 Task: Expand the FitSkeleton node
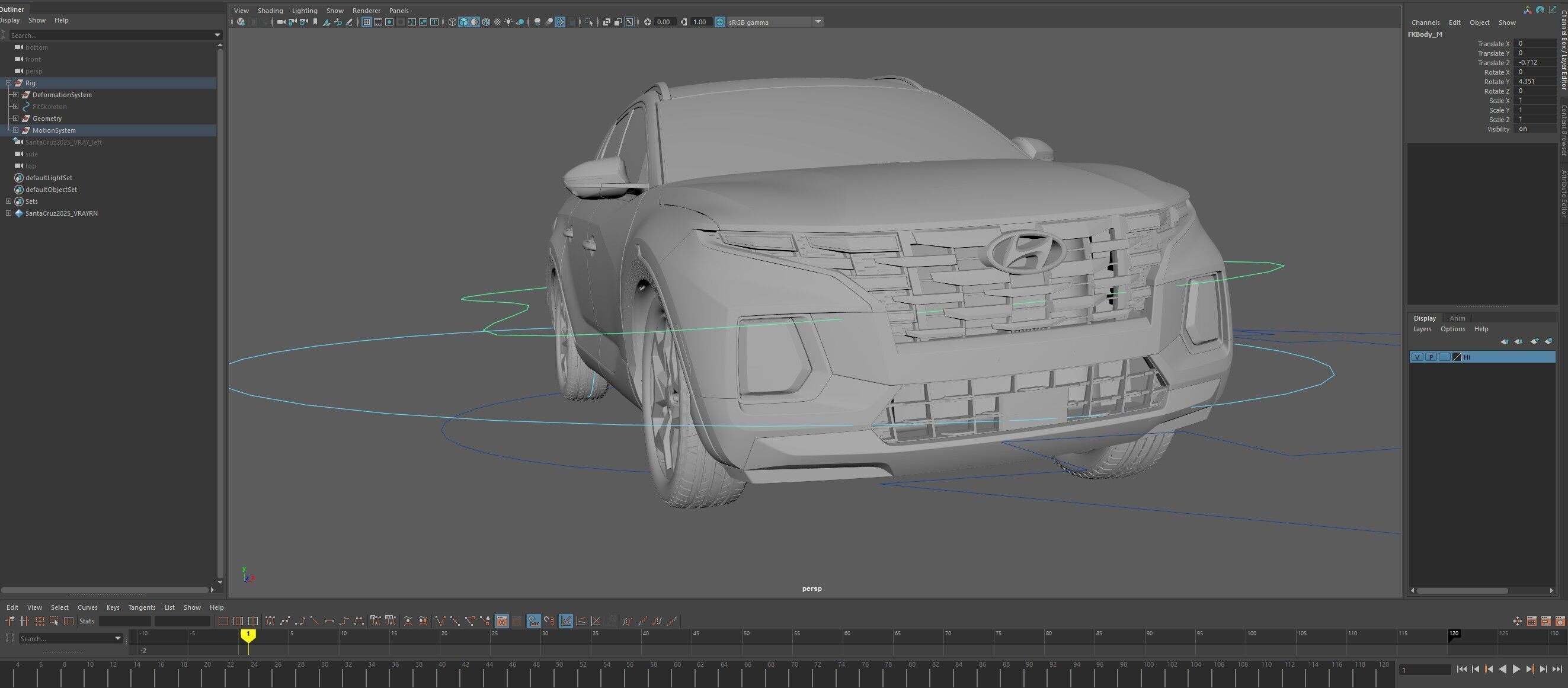pos(16,107)
